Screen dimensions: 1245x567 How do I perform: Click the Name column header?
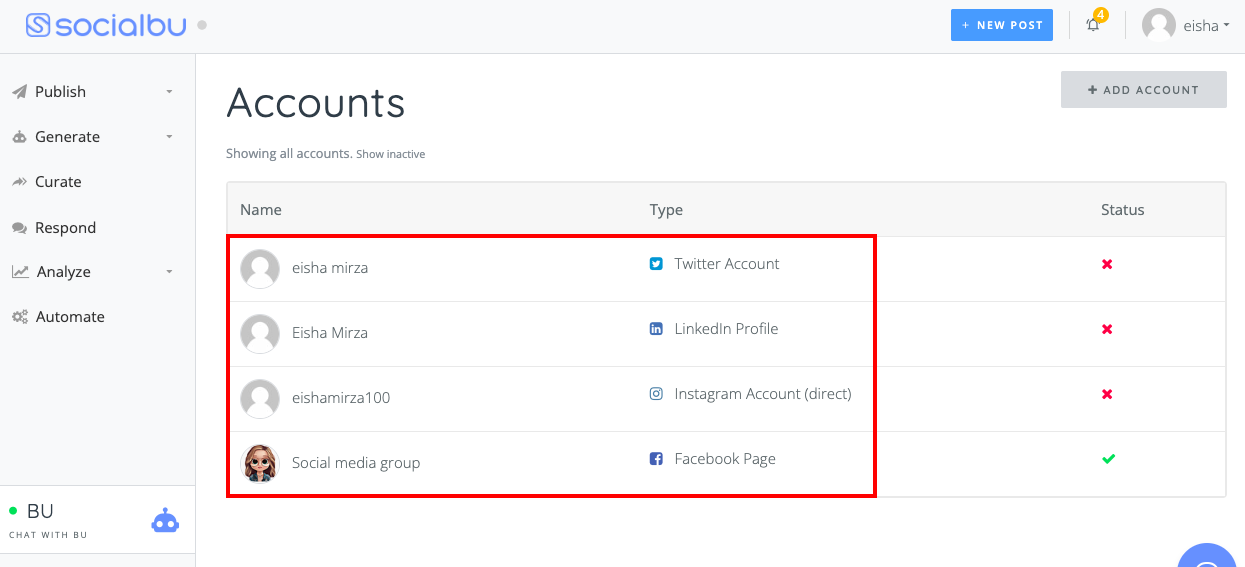(261, 210)
